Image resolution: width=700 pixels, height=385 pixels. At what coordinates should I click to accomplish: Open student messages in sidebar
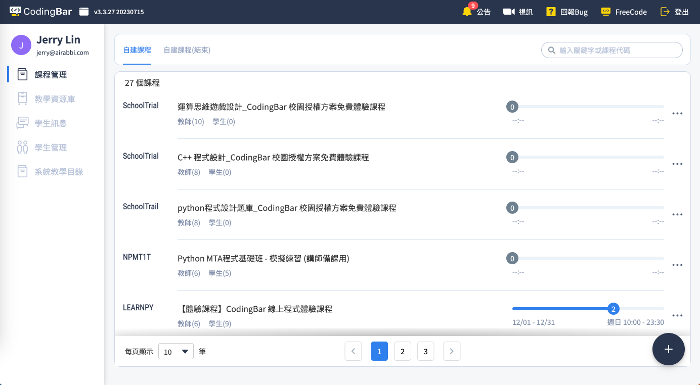(x=42, y=123)
